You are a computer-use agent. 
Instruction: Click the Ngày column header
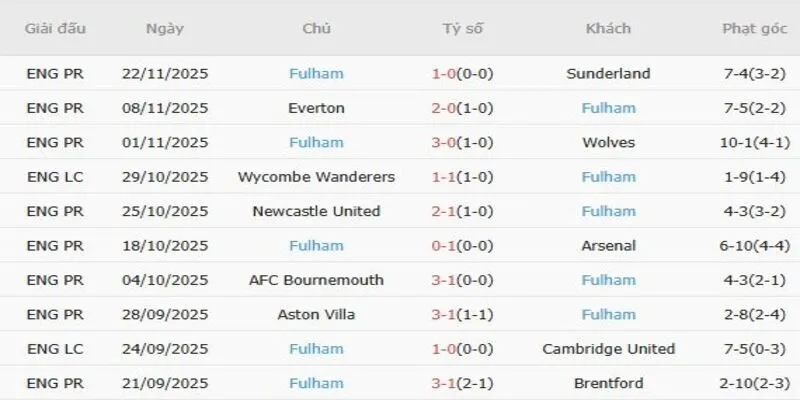(164, 28)
